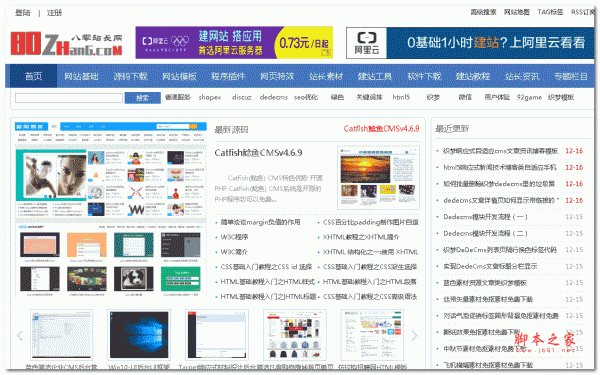
Task: Open Catfish鲶鱼CMSv4.6.9 article title
Action: [x=258, y=153]
